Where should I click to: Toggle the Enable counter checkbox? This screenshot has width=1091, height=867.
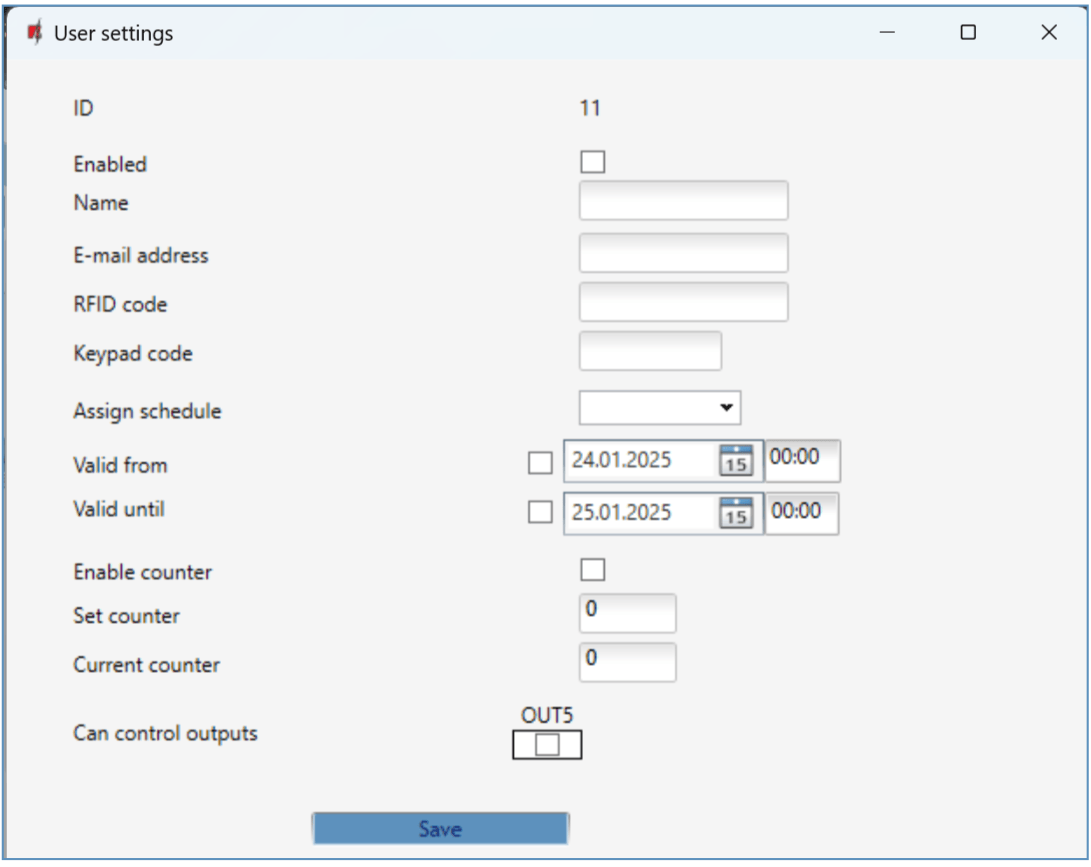tap(592, 570)
